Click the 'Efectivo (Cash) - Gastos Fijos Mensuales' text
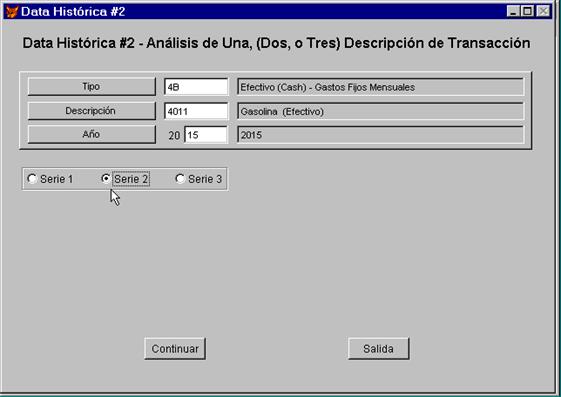Screen dimensions: 561x397 click(327, 87)
